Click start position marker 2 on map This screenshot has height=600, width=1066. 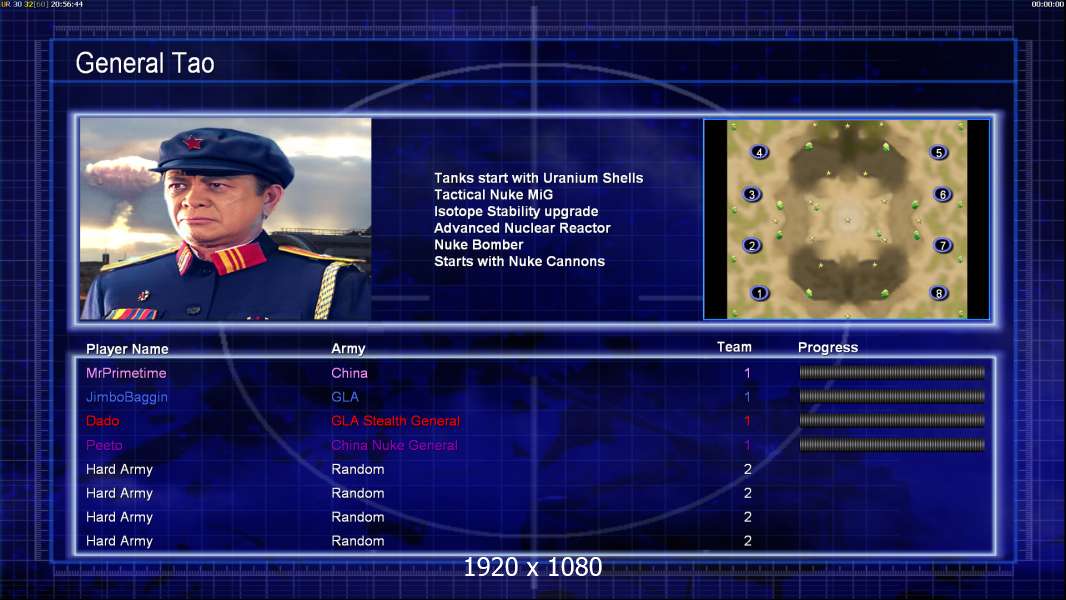[751, 245]
